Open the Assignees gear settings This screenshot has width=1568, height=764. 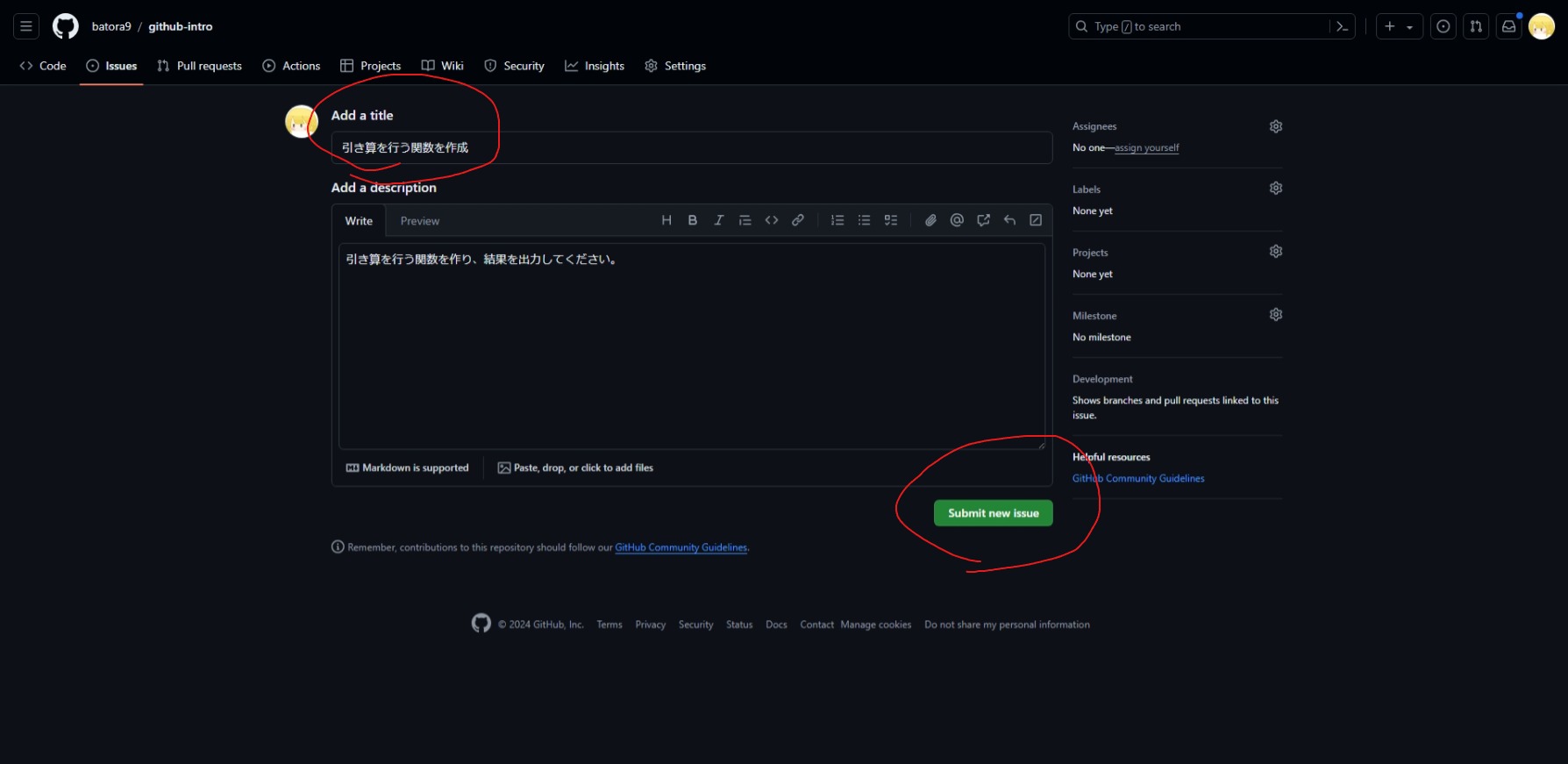tap(1276, 126)
